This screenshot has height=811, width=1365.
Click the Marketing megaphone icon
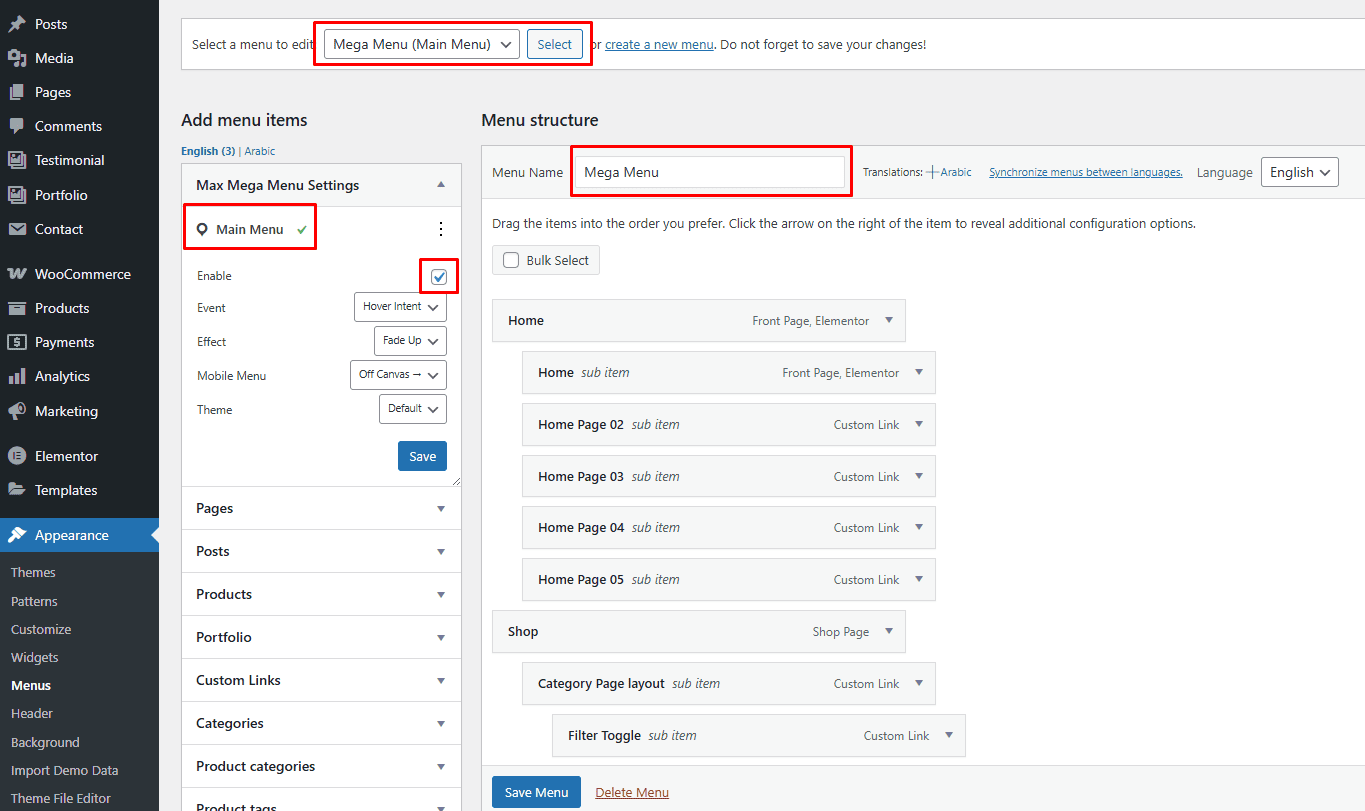17,411
